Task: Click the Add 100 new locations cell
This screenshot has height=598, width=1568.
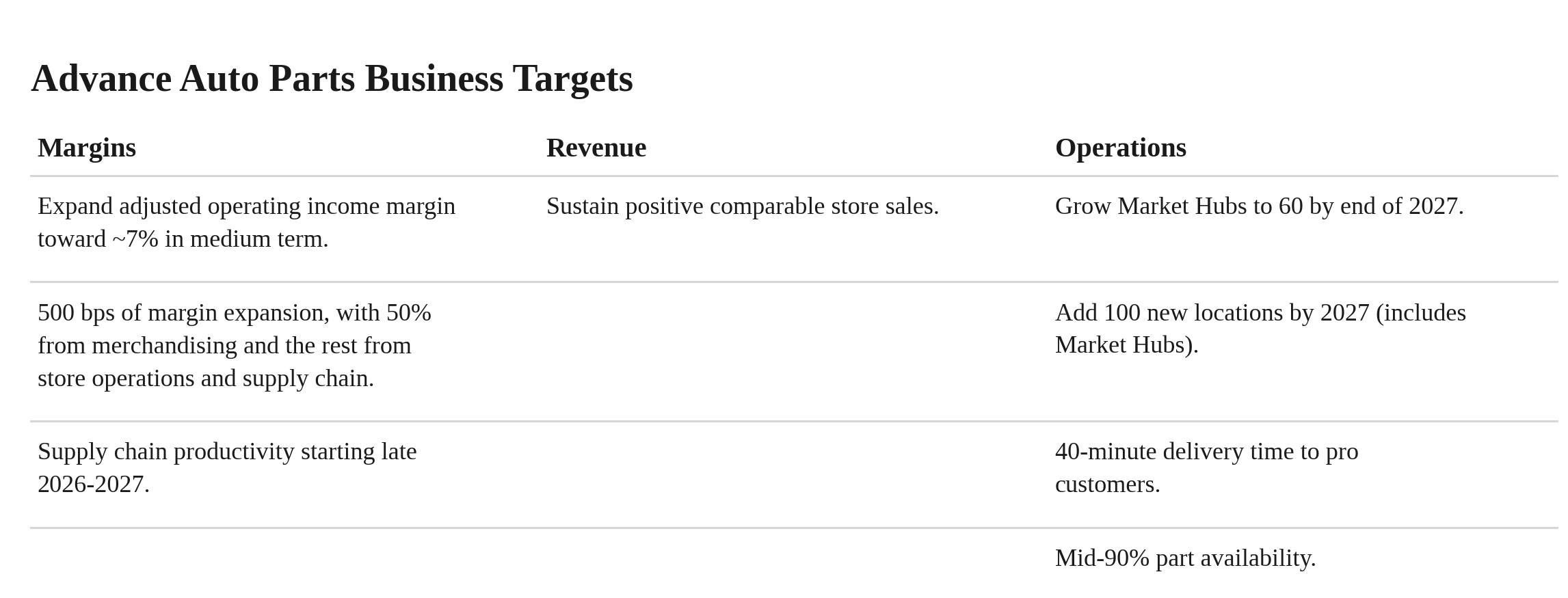Action: pyautogui.click(x=1303, y=352)
